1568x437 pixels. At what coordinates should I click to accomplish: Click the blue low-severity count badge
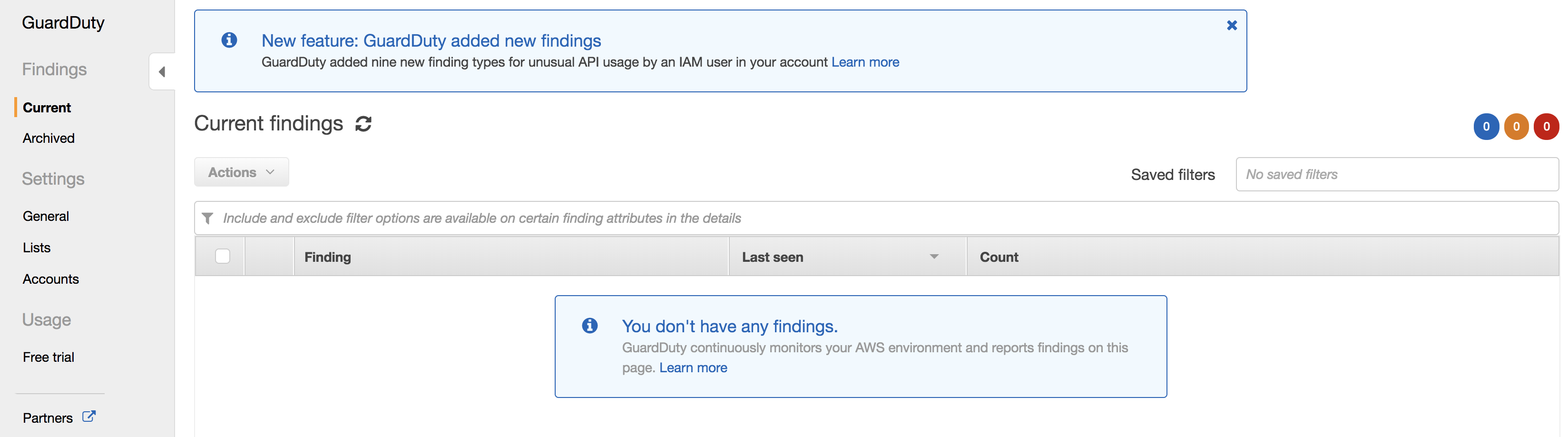pyautogui.click(x=1486, y=127)
